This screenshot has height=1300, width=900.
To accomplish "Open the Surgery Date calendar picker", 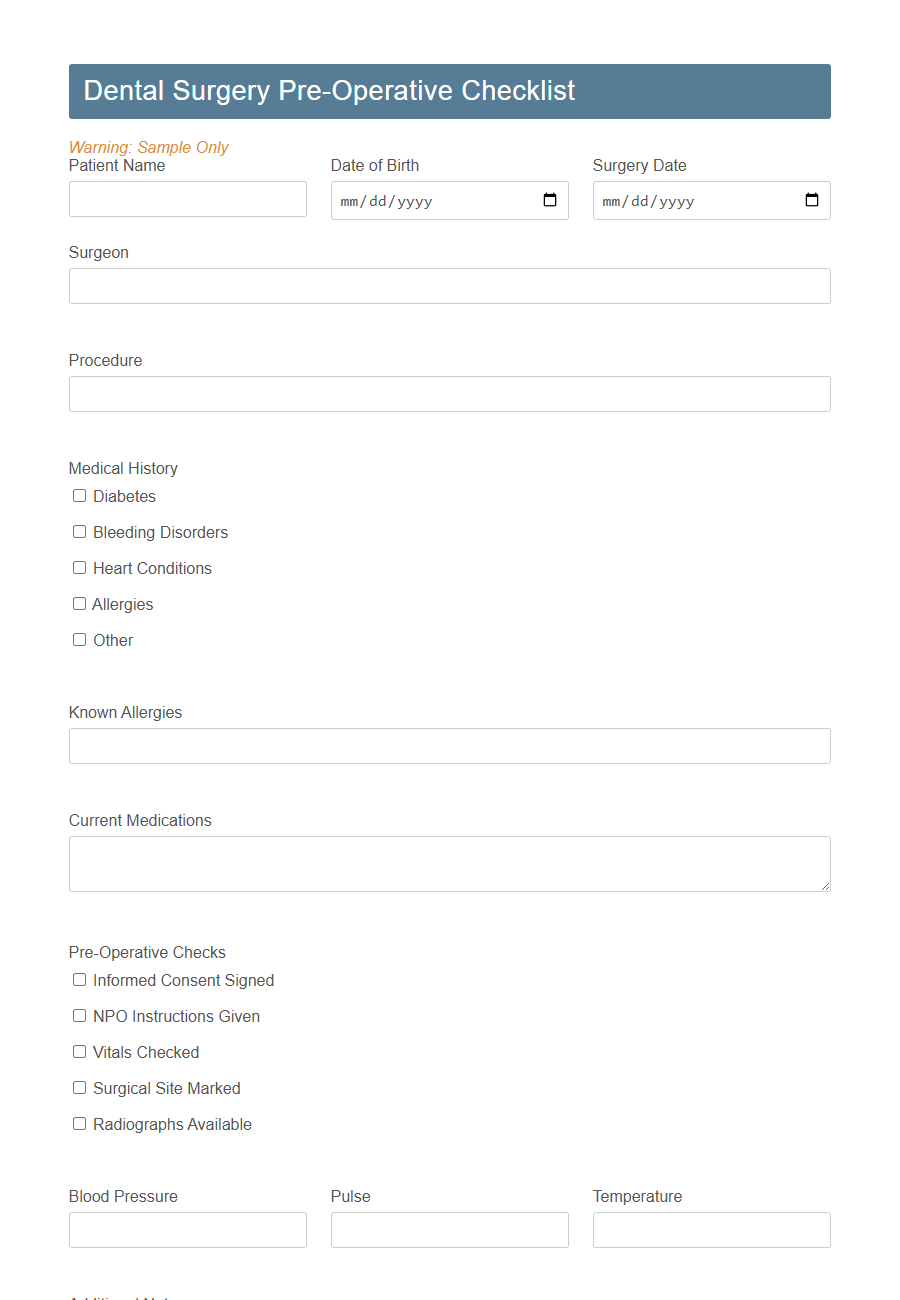I will [812, 200].
